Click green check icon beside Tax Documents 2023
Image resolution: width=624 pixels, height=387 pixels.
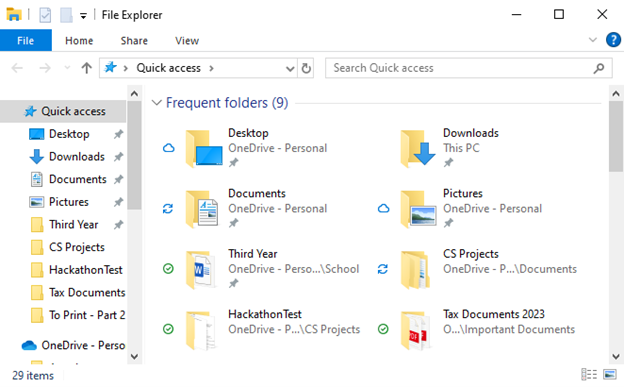click(x=383, y=329)
